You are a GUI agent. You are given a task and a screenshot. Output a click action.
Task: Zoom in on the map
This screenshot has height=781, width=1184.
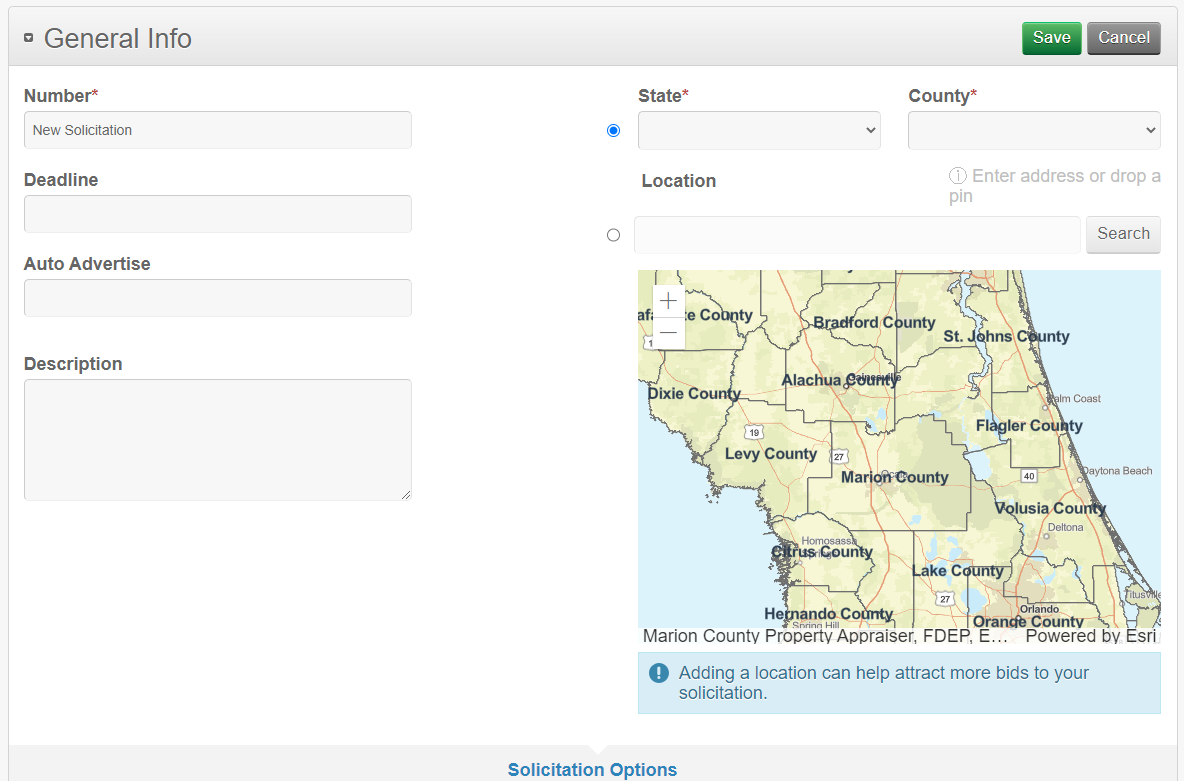[x=668, y=301]
